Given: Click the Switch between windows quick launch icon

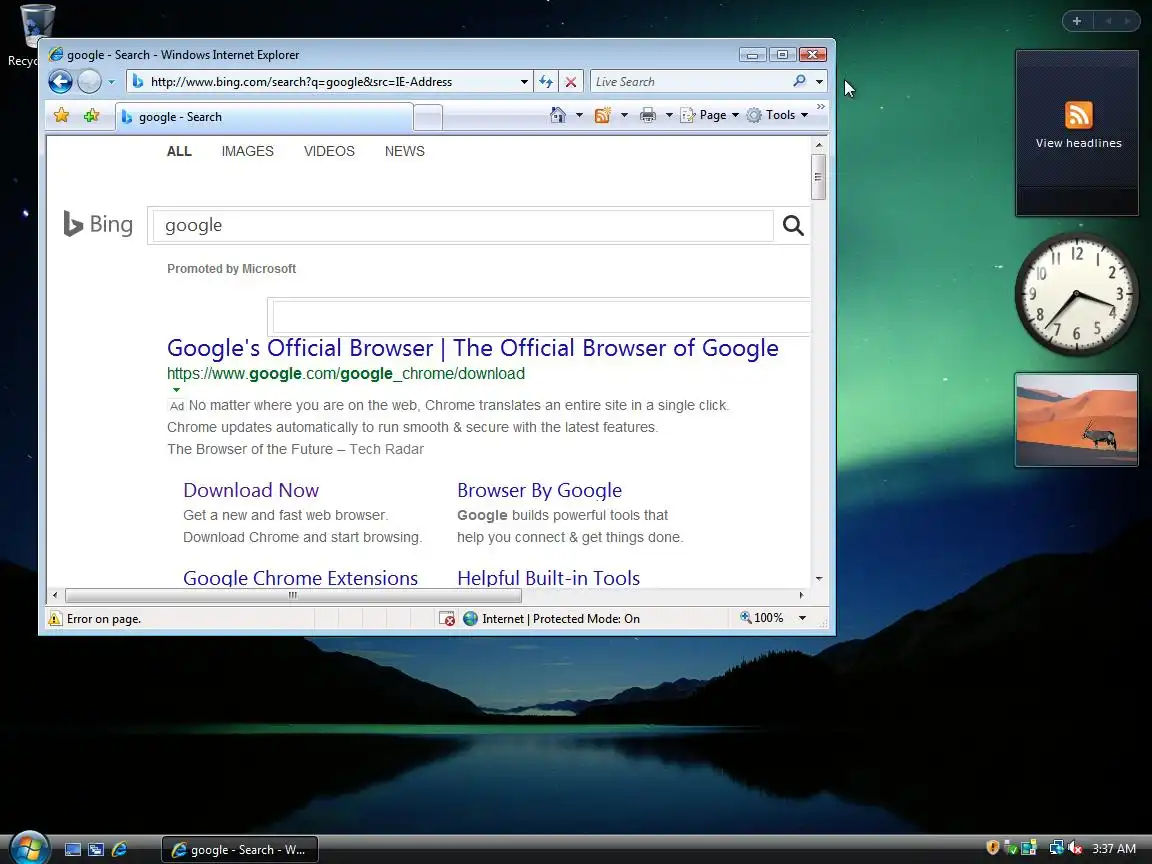Looking at the screenshot, I should coord(96,849).
